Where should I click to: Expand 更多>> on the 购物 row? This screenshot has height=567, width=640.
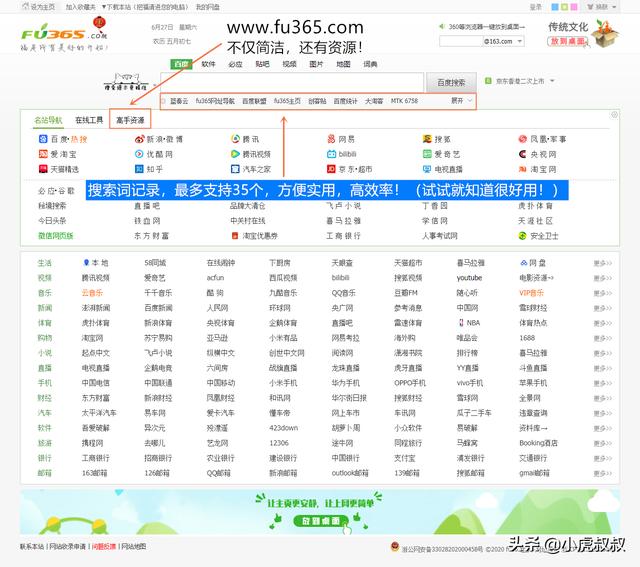tap(603, 338)
